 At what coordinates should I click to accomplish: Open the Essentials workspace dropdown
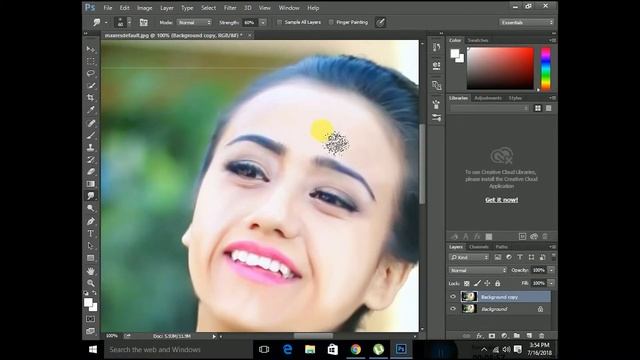pyautogui.click(x=527, y=22)
